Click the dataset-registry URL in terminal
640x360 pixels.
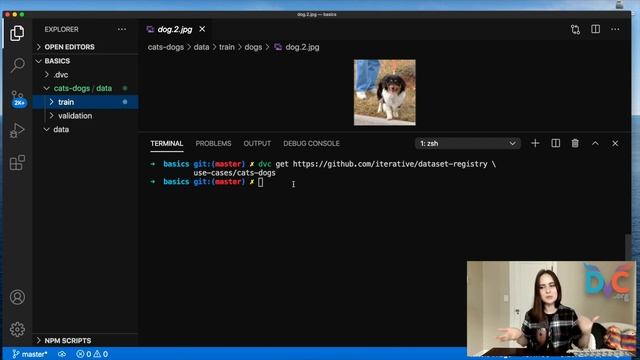point(390,164)
